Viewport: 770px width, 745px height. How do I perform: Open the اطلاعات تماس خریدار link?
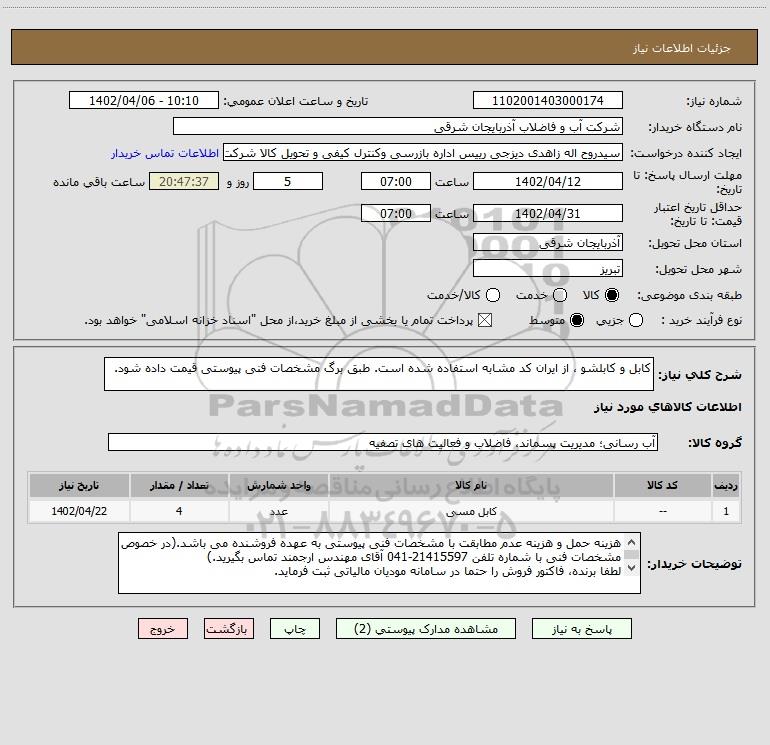click(x=165, y=153)
